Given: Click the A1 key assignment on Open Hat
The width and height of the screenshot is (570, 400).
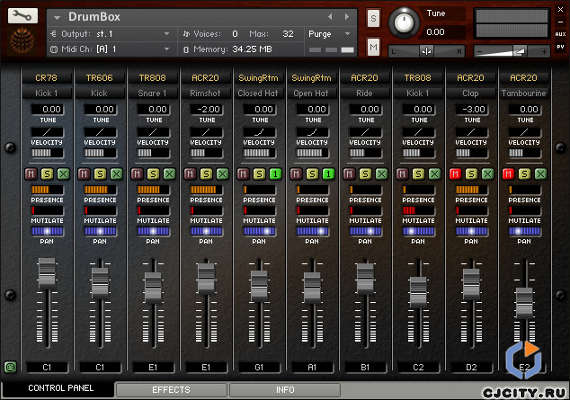Looking at the screenshot, I should click(312, 367).
